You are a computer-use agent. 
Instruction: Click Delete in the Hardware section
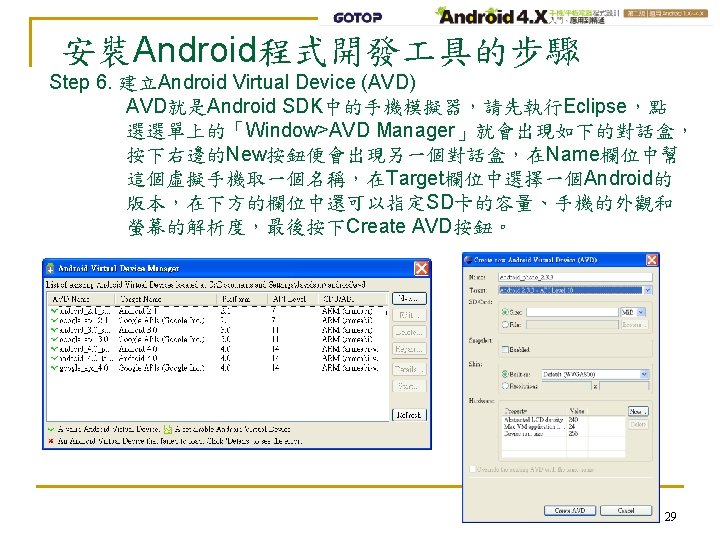pyautogui.click(x=638, y=425)
